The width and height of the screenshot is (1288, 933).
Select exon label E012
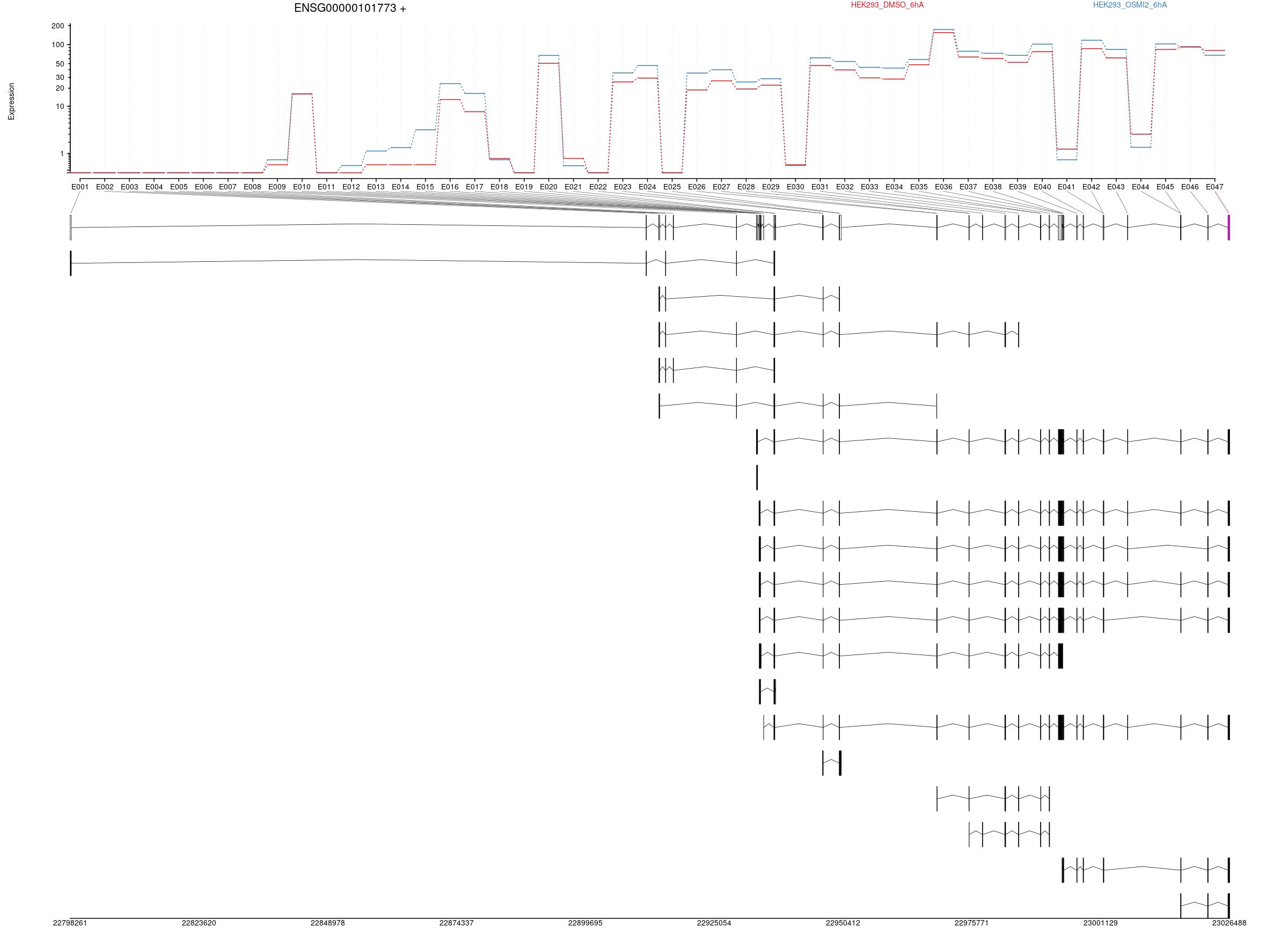(x=352, y=187)
